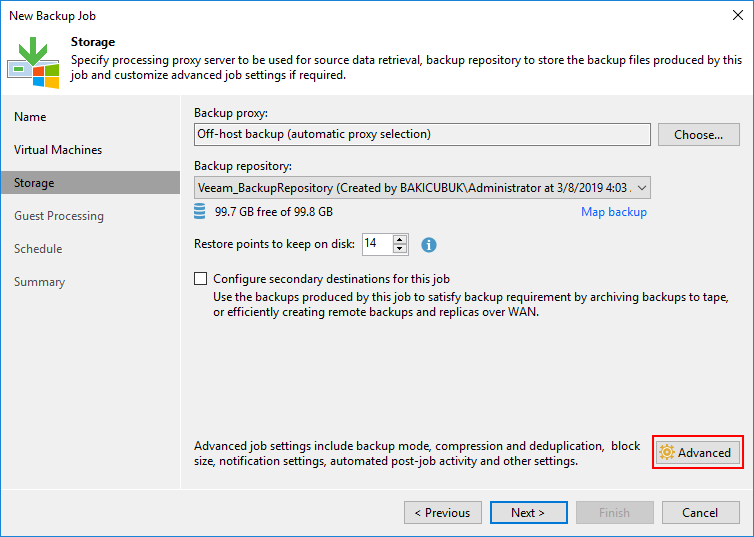Enable Configure secondary destinations checkbox
The height and width of the screenshot is (537, 754).
click(x=201, y=279)
